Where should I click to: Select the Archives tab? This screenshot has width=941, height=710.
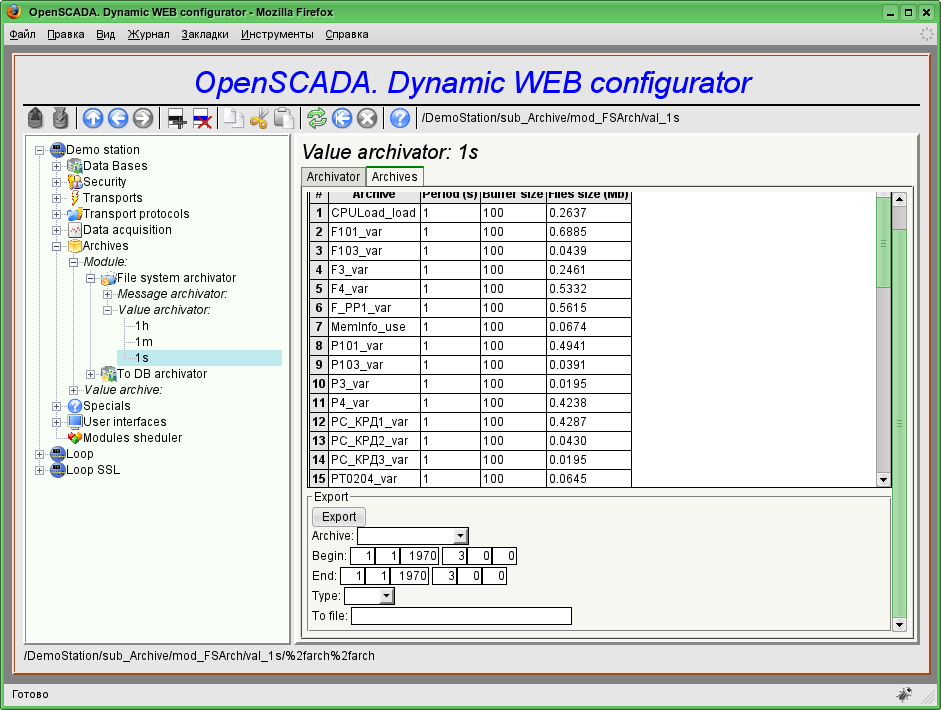click(x=394, y=176)
